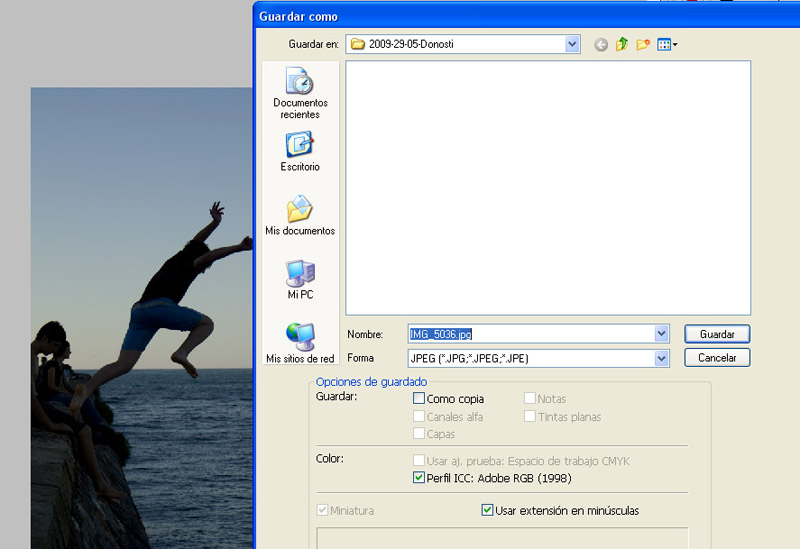Toggle the Tintas planas checkbox
Viewport: 800px width, 549px height.
530,416
